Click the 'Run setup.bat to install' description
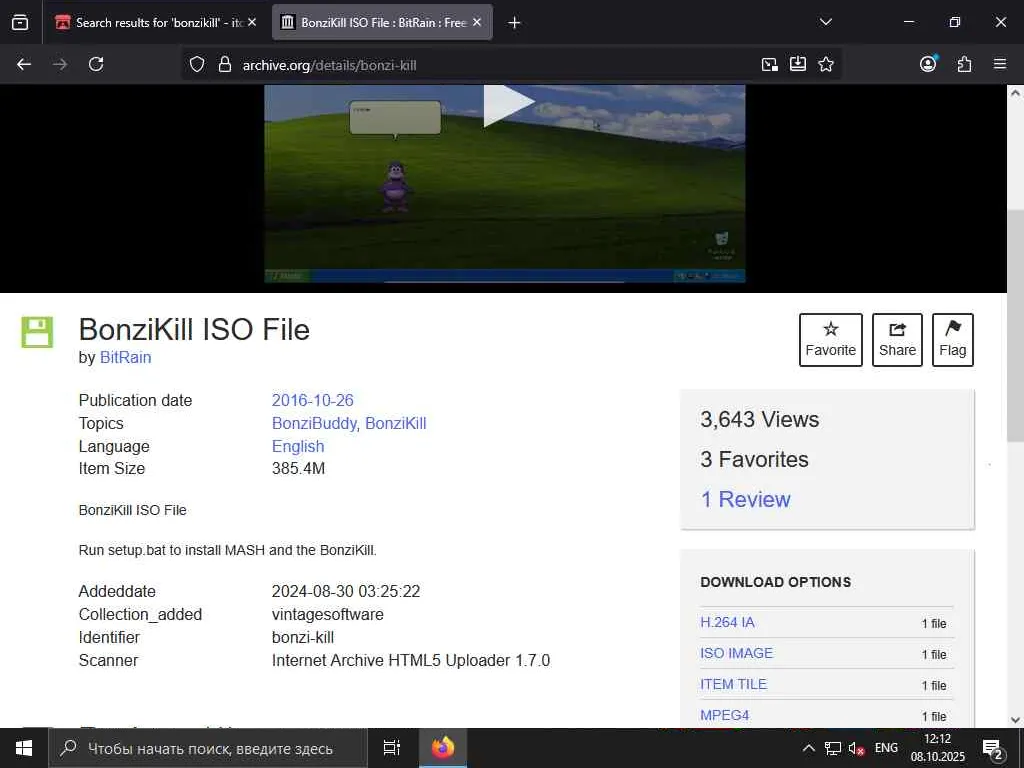This screenshot has height=768, width=1024. [227, 550]
